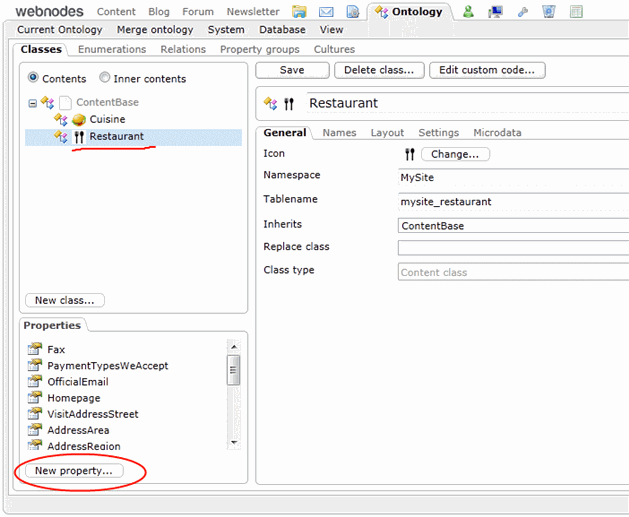Collapse the ContentBase tree node

point(33,103)
